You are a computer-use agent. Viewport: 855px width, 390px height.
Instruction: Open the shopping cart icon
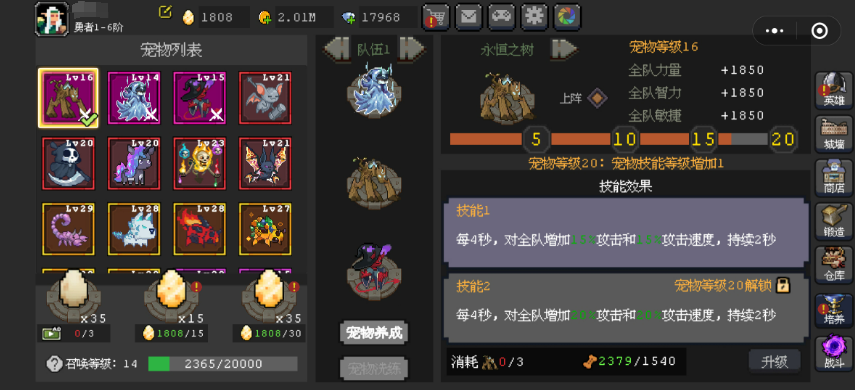(x=436, y=17)
